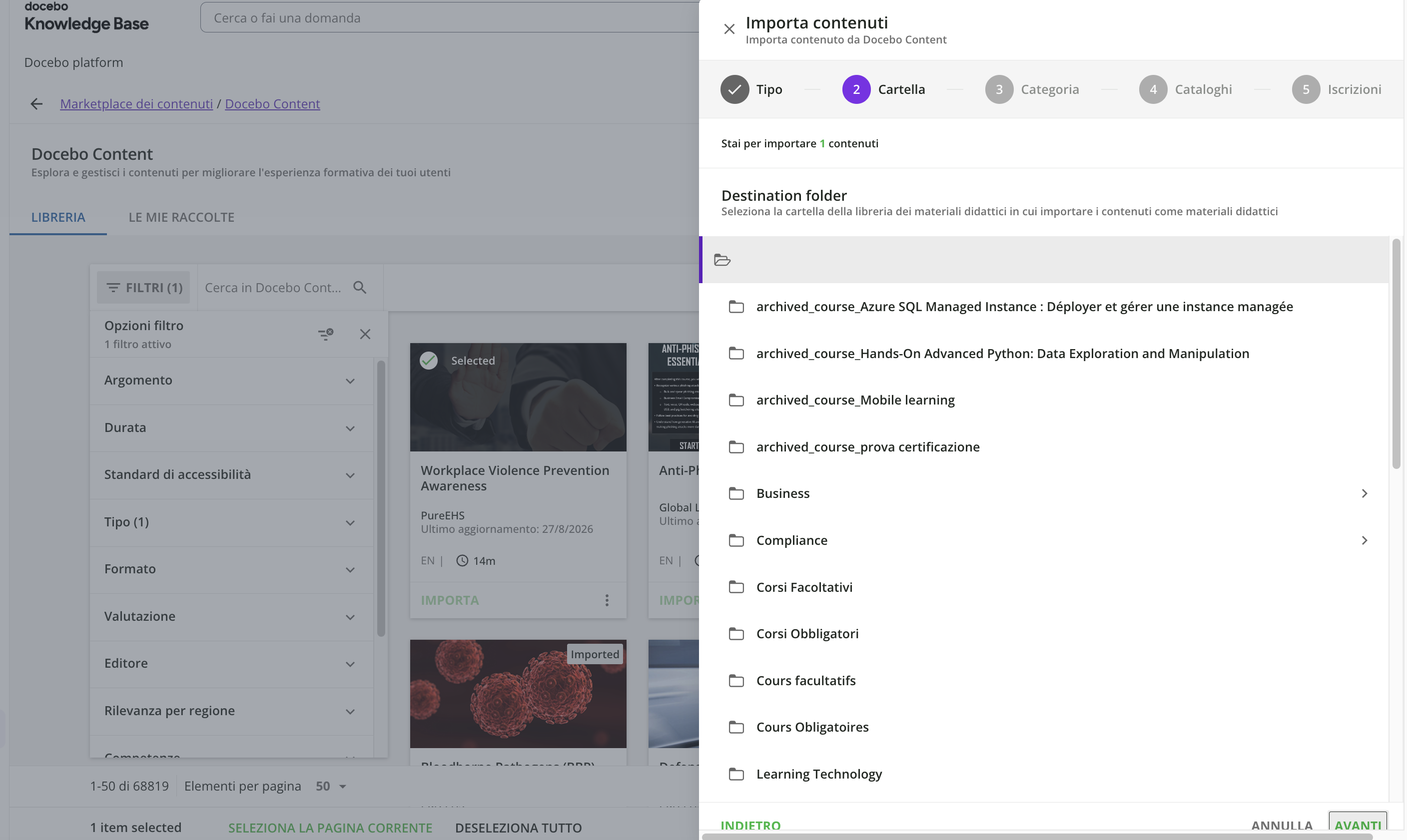Click the INDIETRO button
The width and height of the screenshot is (1407, 840).
pos(750,826)
